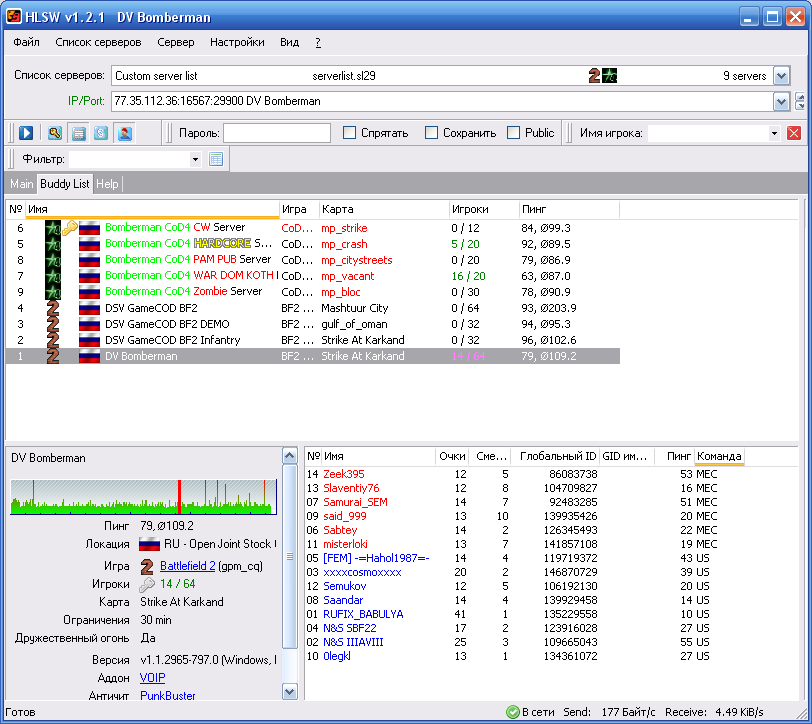The height and width of the screenshot is (724, 812).
Task: Click the filter table icon
Action: 216,159
